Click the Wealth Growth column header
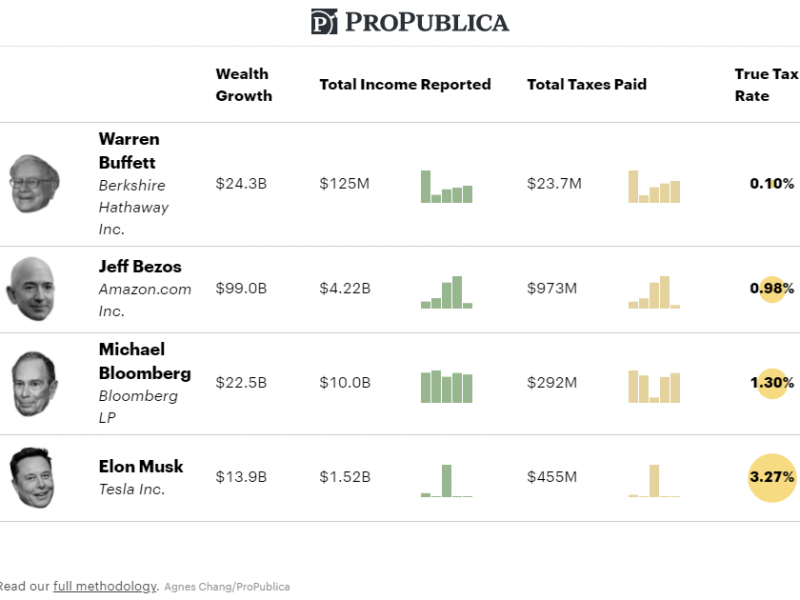Screen dimensions: 800x600 [x=244, y=85]
